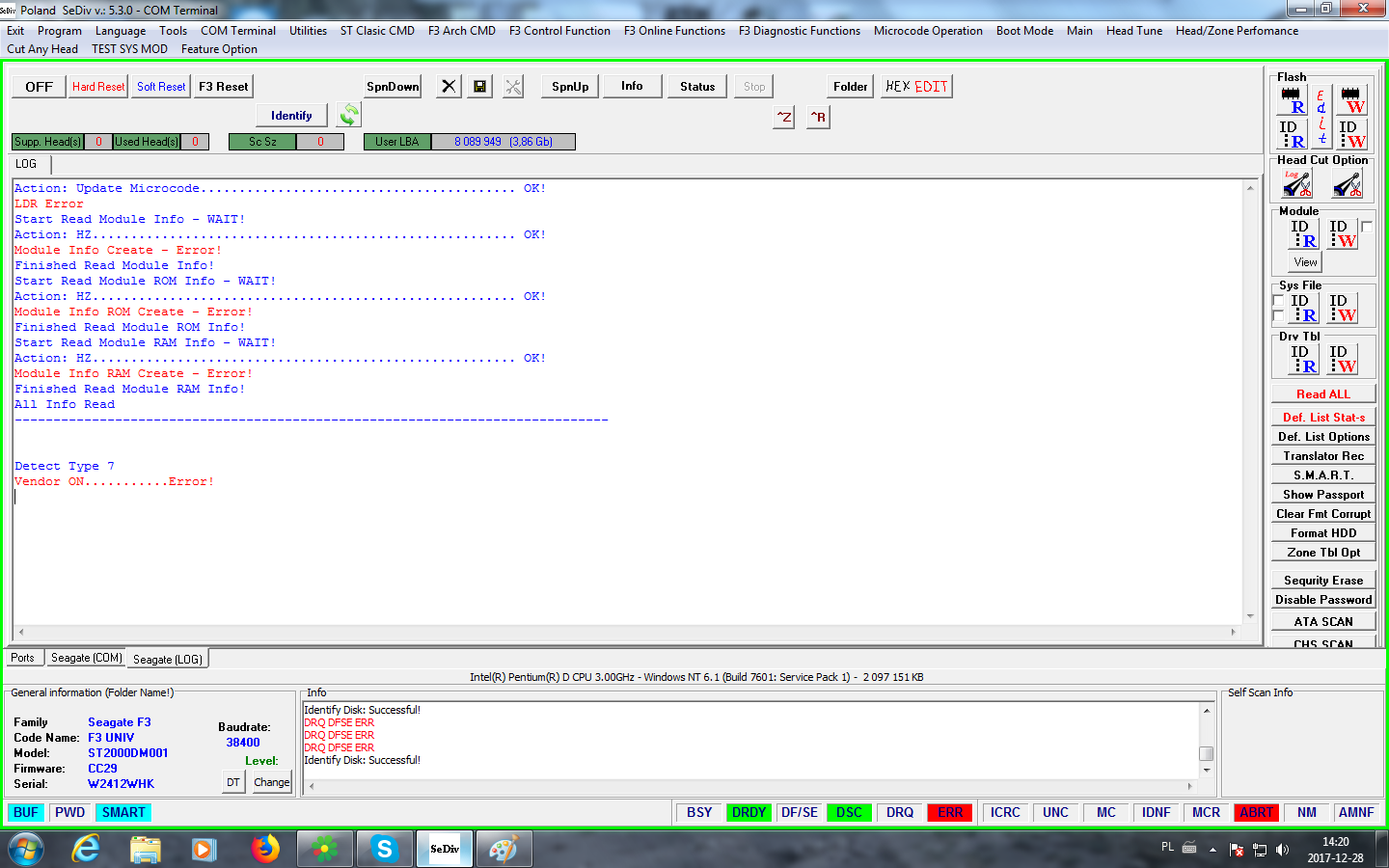Open the TEST SYS MOD menu

pos(129,49)
